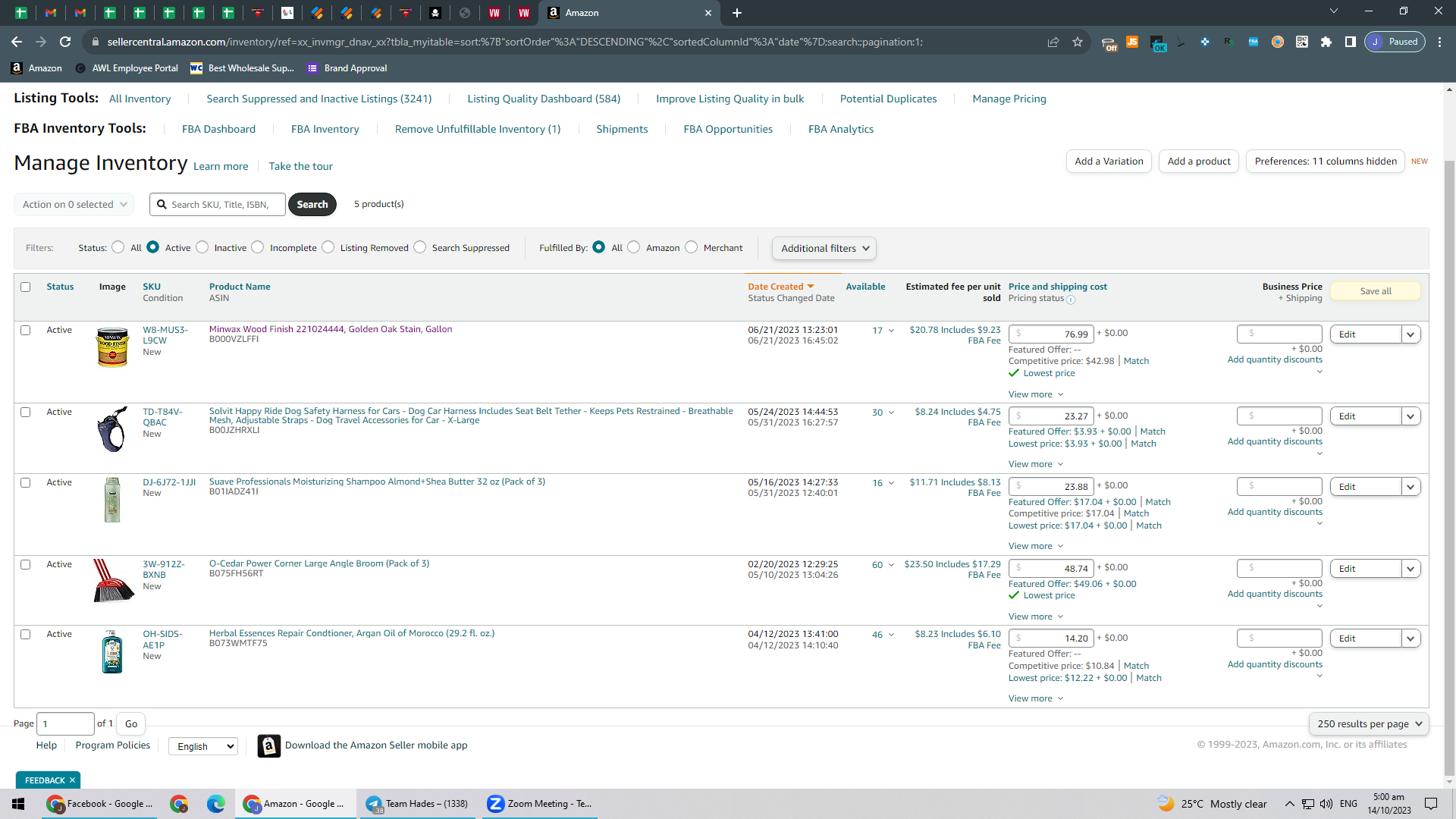Click the SKU search input field
The height and width of the screenshot is (819, 1456).
point(218,205)
